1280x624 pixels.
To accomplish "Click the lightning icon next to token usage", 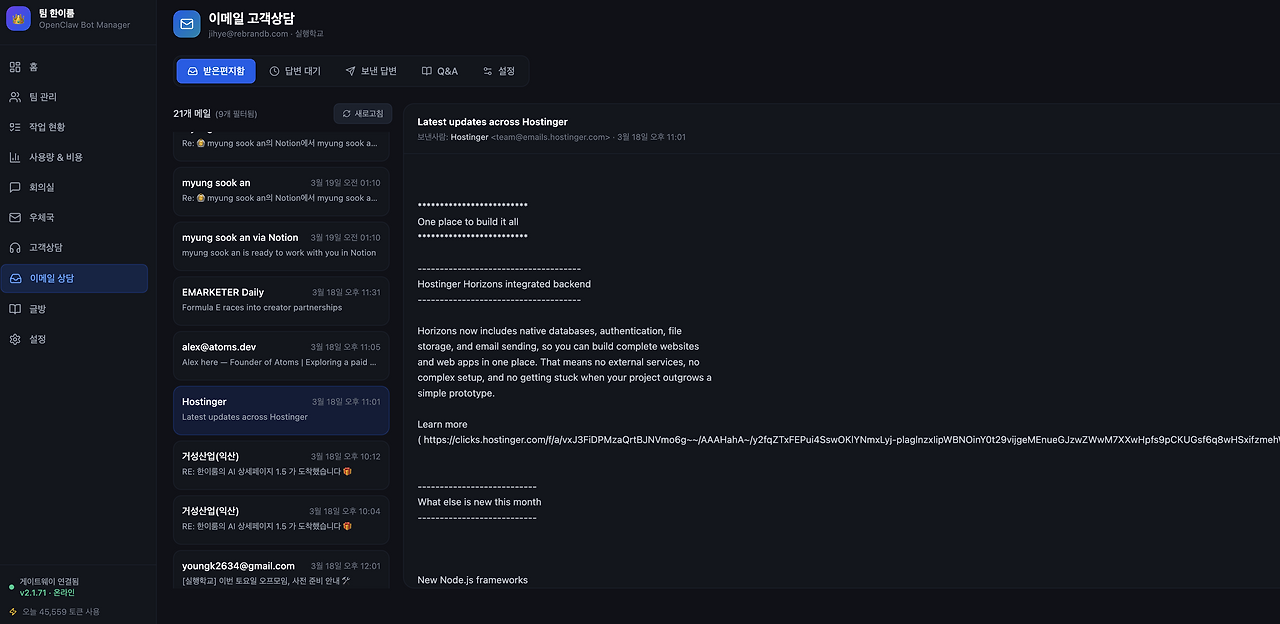I will [x=13, y=611].
